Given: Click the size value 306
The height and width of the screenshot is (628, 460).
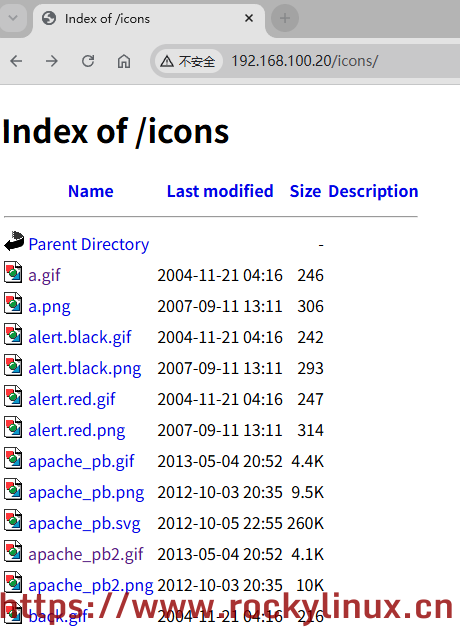Looking at the screenshot, I should pyautogui.click(x=310, y=307).
